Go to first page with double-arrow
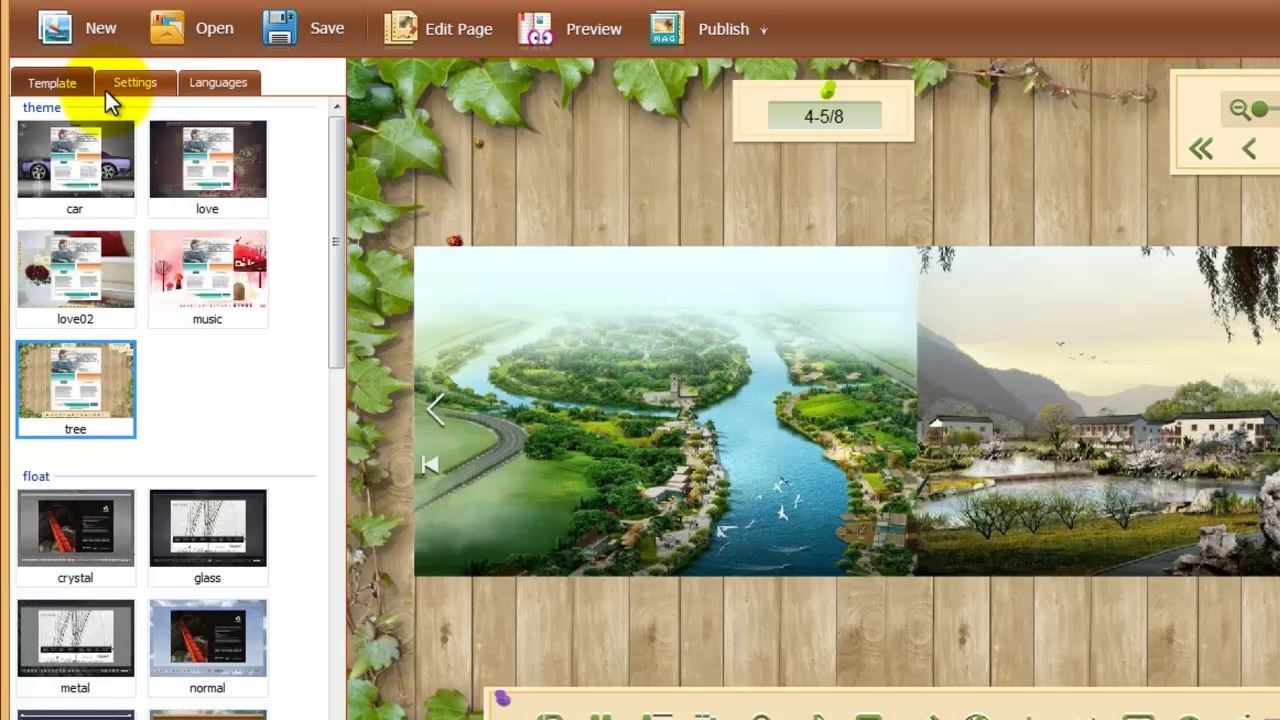Viewport: 1280px width, 720px height. tap(1201, 150)
